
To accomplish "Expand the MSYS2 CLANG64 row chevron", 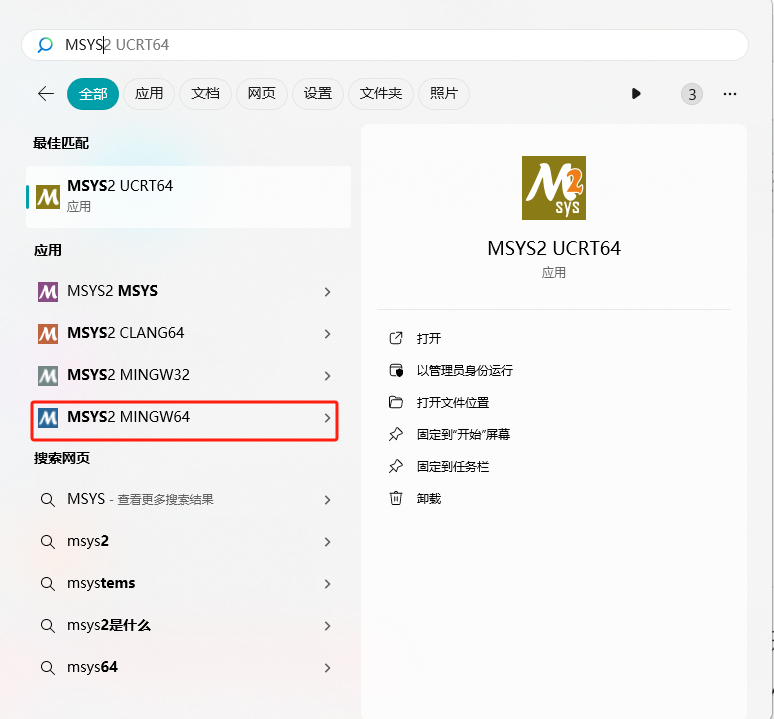I will tap(327, 334).
